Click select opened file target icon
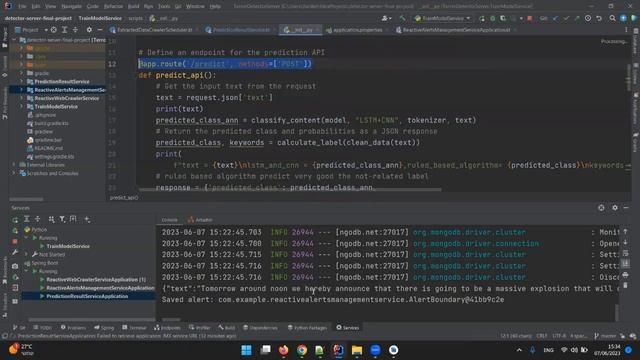 point(53,30)
